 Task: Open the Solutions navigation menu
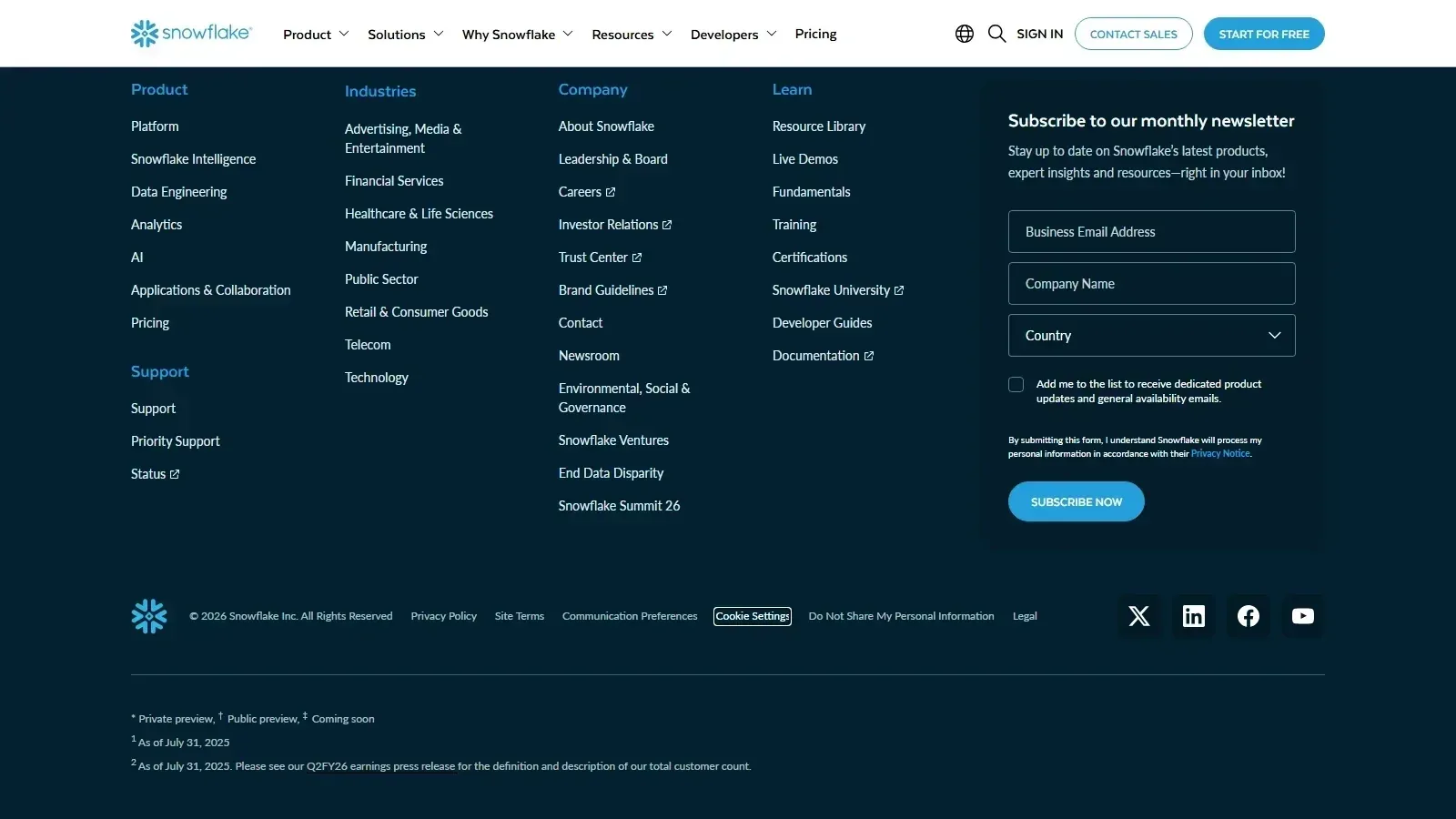(x=396, y=35)
